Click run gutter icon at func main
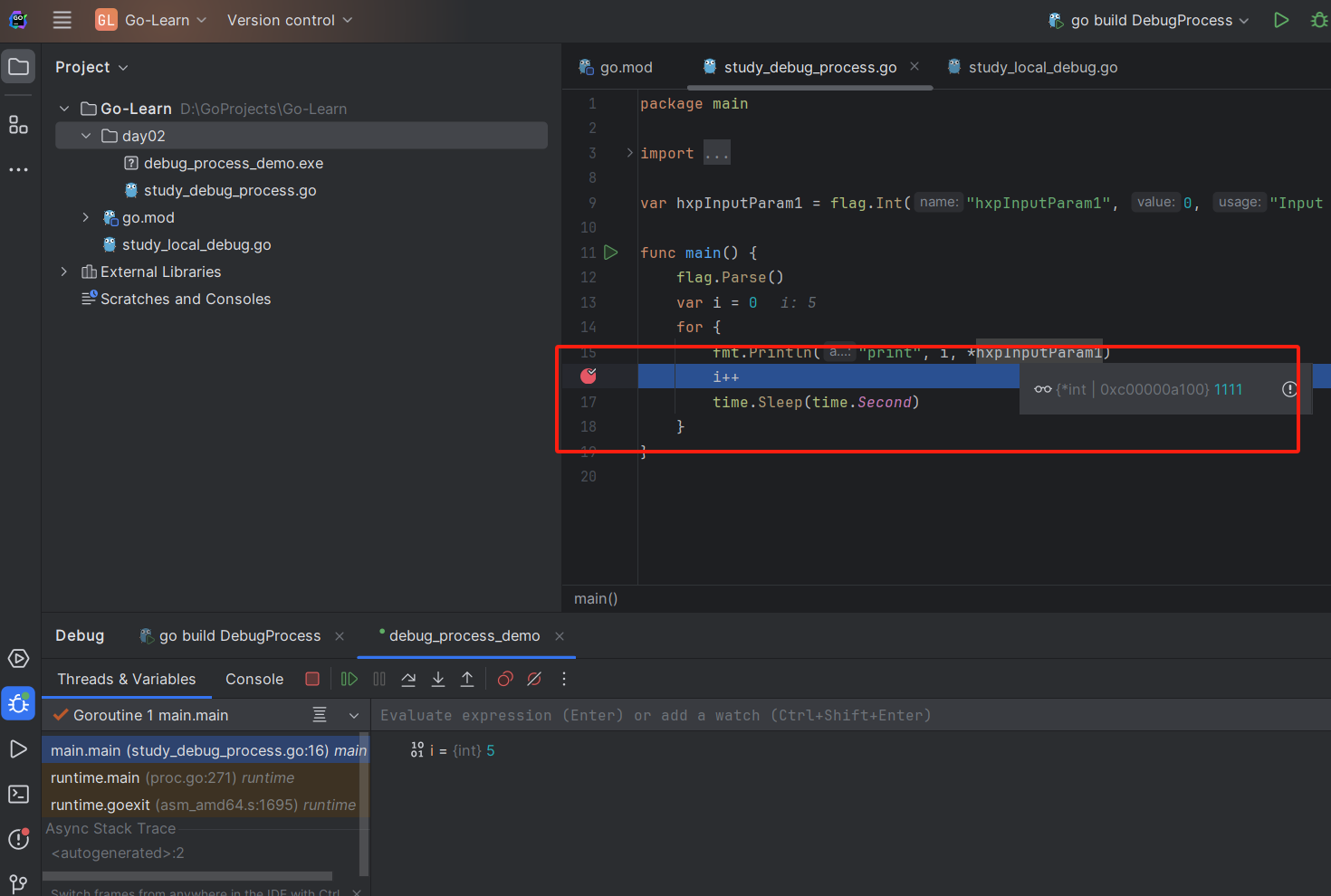Image resolution: width=1331 pixels, height=896 pixels. pos(611,253)
